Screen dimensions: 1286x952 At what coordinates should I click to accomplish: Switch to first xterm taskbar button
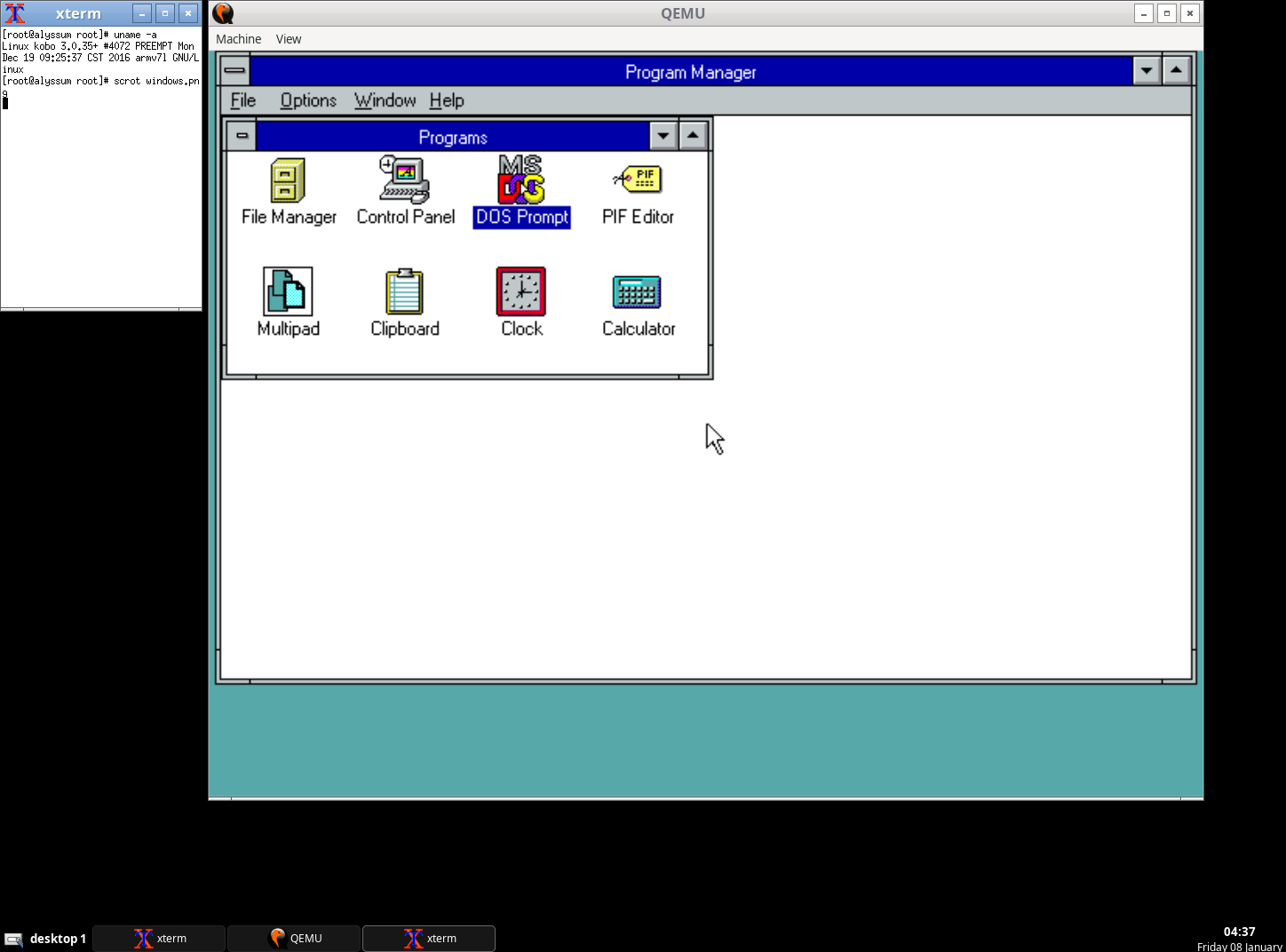pos(159,938)
